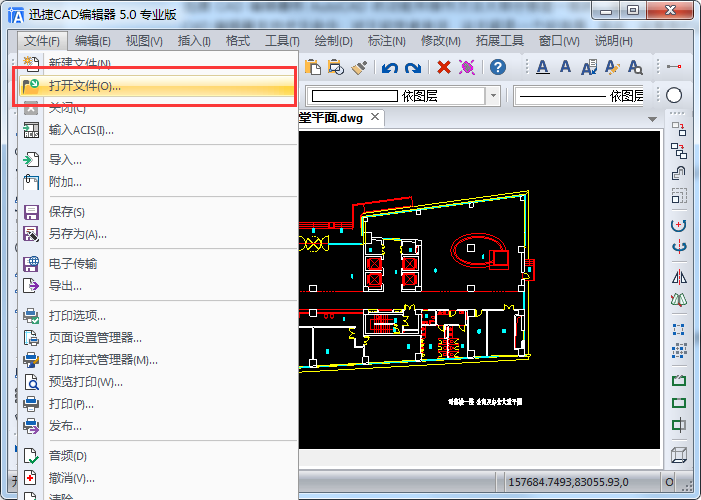Click the magnifier page icon beside 预览打印

(31, 382)
